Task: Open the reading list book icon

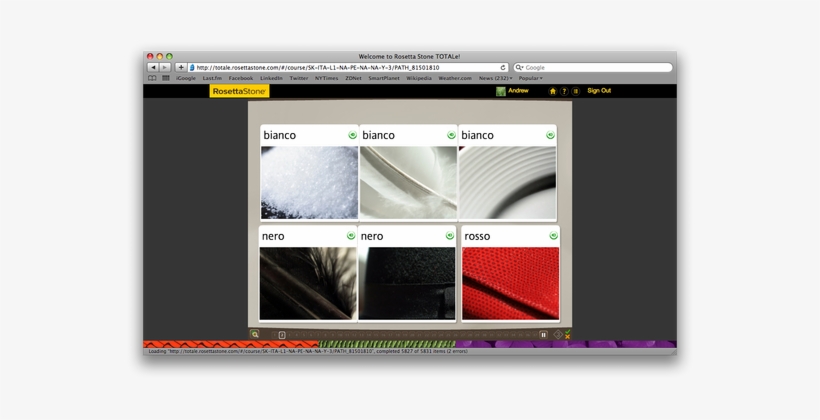Action: [x=152, y=78]
